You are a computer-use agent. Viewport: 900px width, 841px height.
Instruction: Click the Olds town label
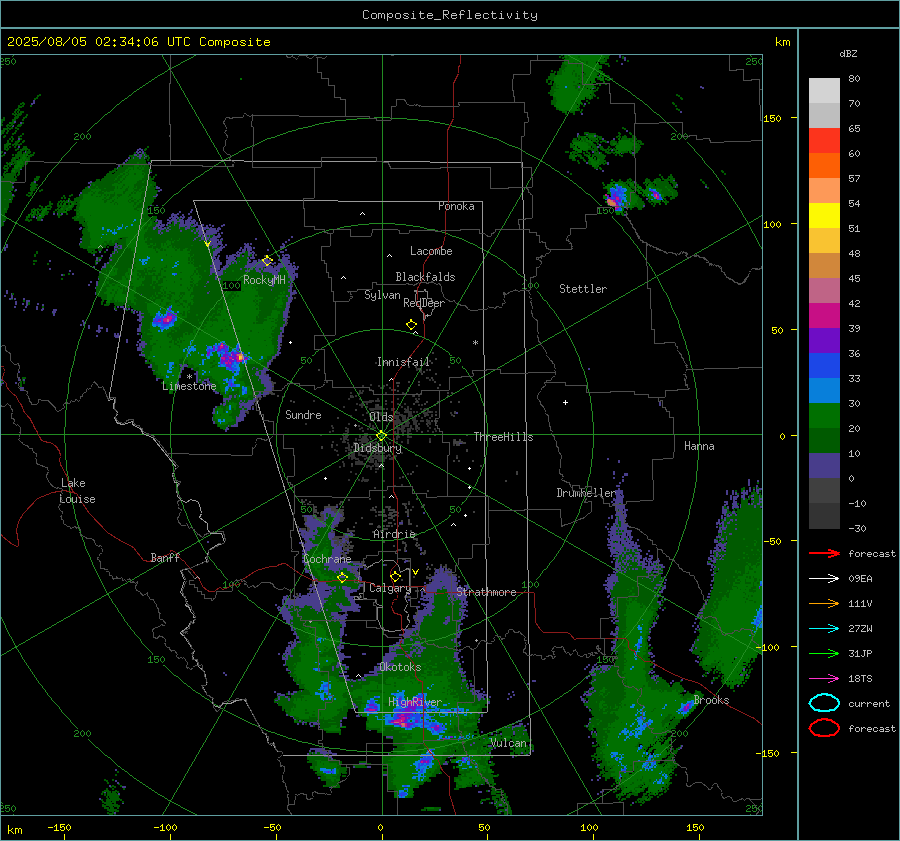pyautogui.click(x=381, y=417)
